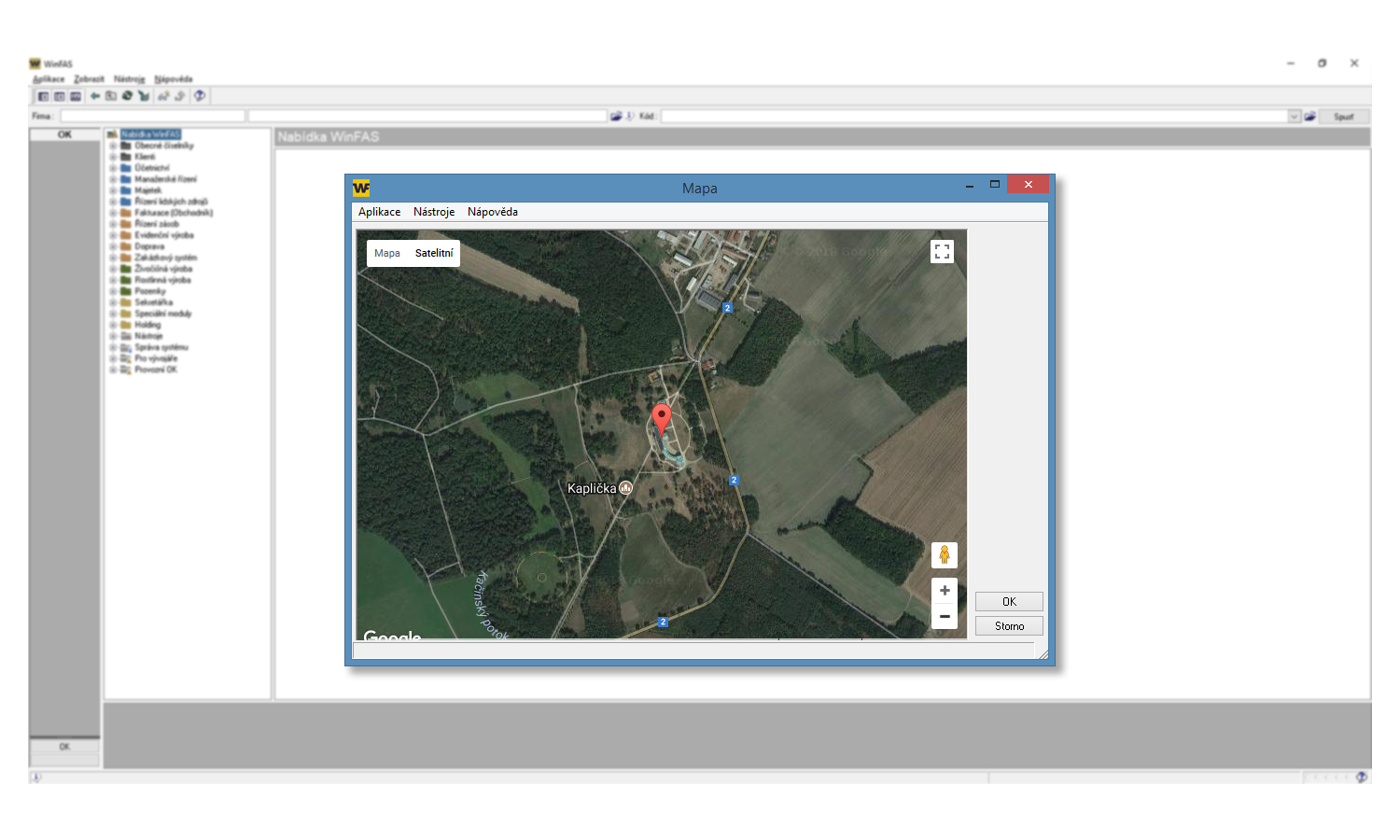Switch map to Satelitní view

tap(434, 253)
